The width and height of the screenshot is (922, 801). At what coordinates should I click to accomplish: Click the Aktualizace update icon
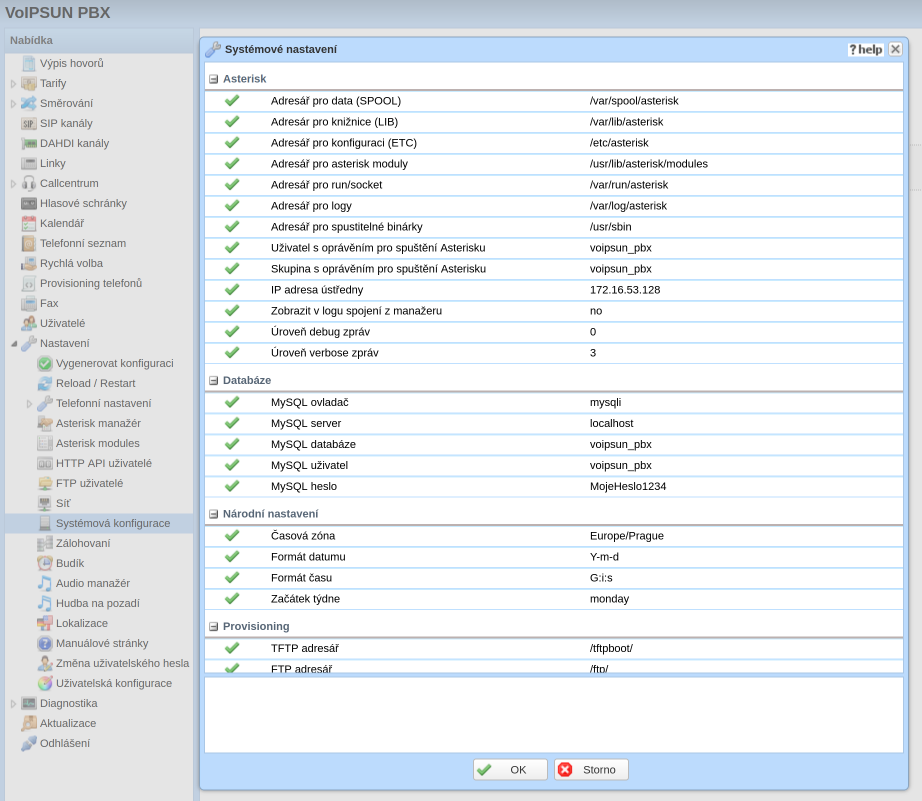coord(28,723)
